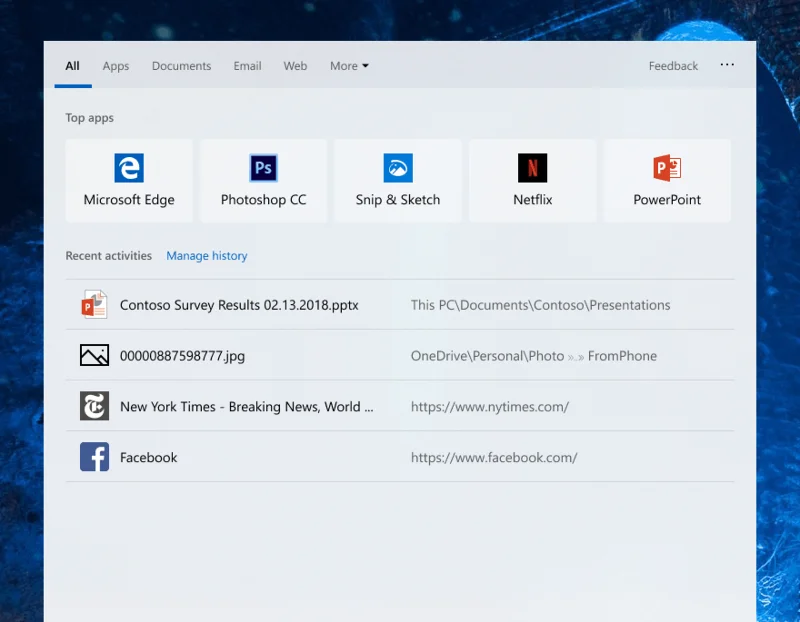The width and height of the screenshot is (800, 622).
Task: Switch to the Web tab
Action: 295,66
